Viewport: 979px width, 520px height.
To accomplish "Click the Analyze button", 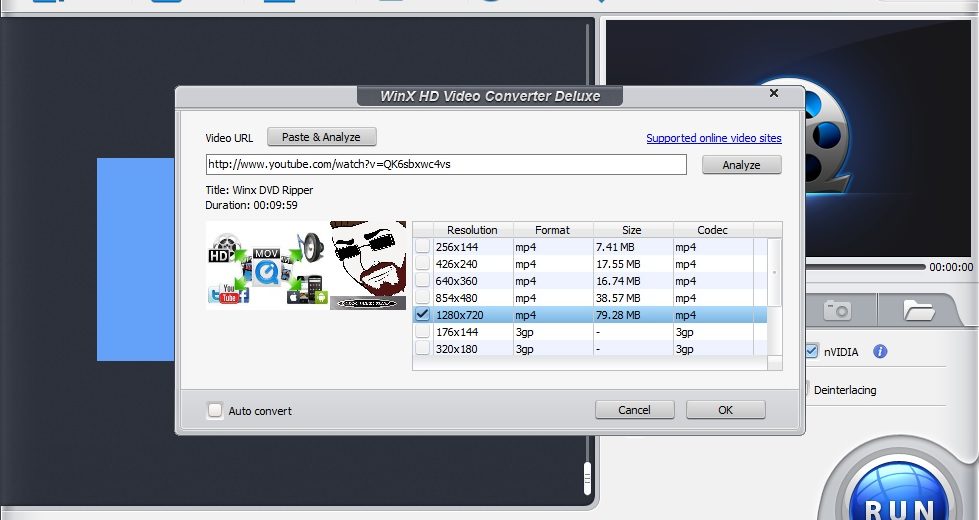I will point(741,165).
